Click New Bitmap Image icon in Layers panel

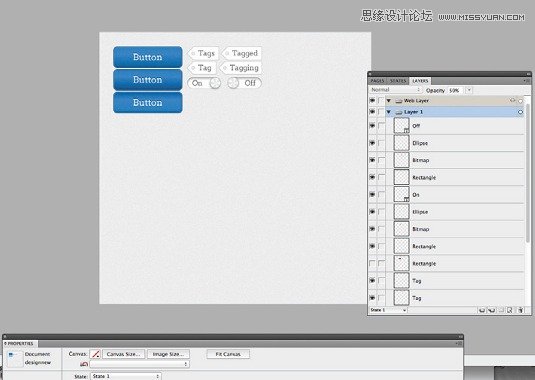click(510, 310)
